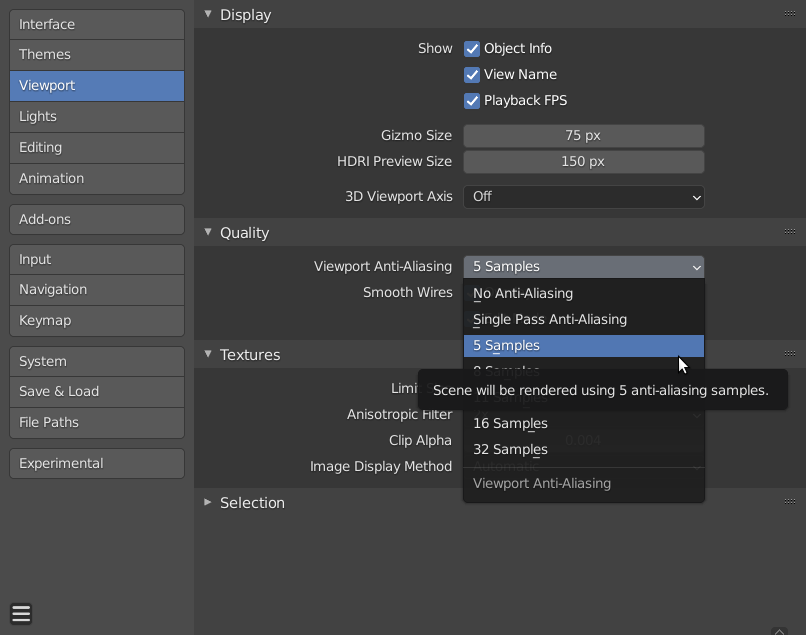The image size is (806, 635).
Task: Click the Quality section drag handle icon
Action: pyautogui.click(x=790, y=232)
